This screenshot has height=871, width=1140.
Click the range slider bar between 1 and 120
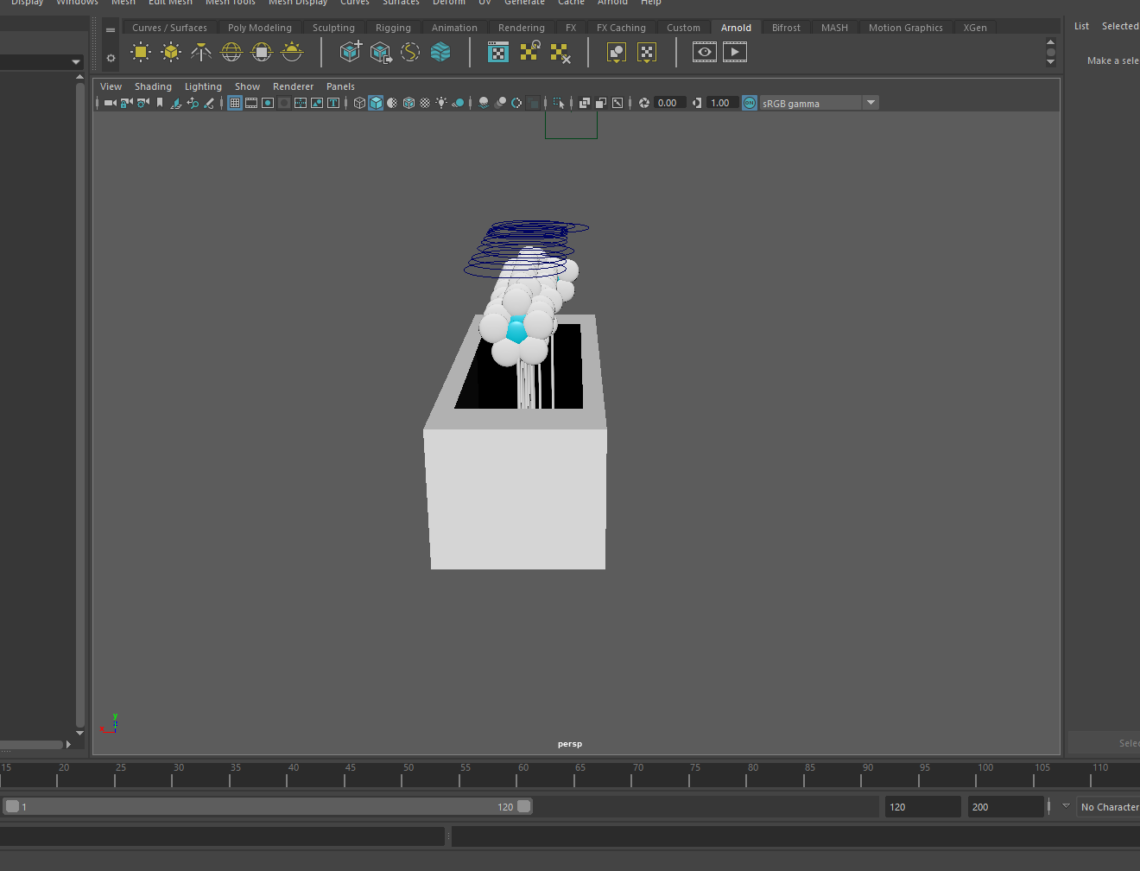click(268, 806)
